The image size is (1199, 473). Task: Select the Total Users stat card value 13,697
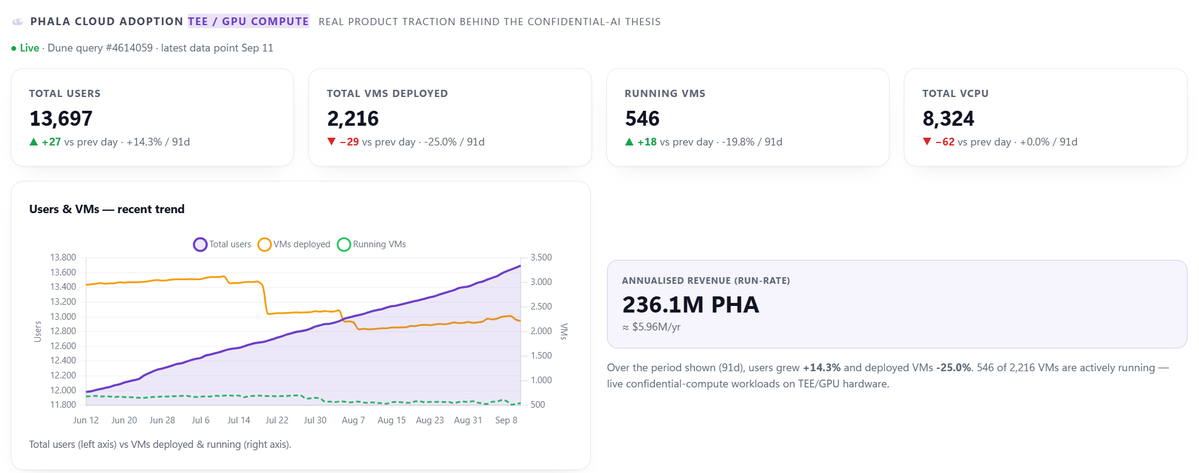[61, 118]
